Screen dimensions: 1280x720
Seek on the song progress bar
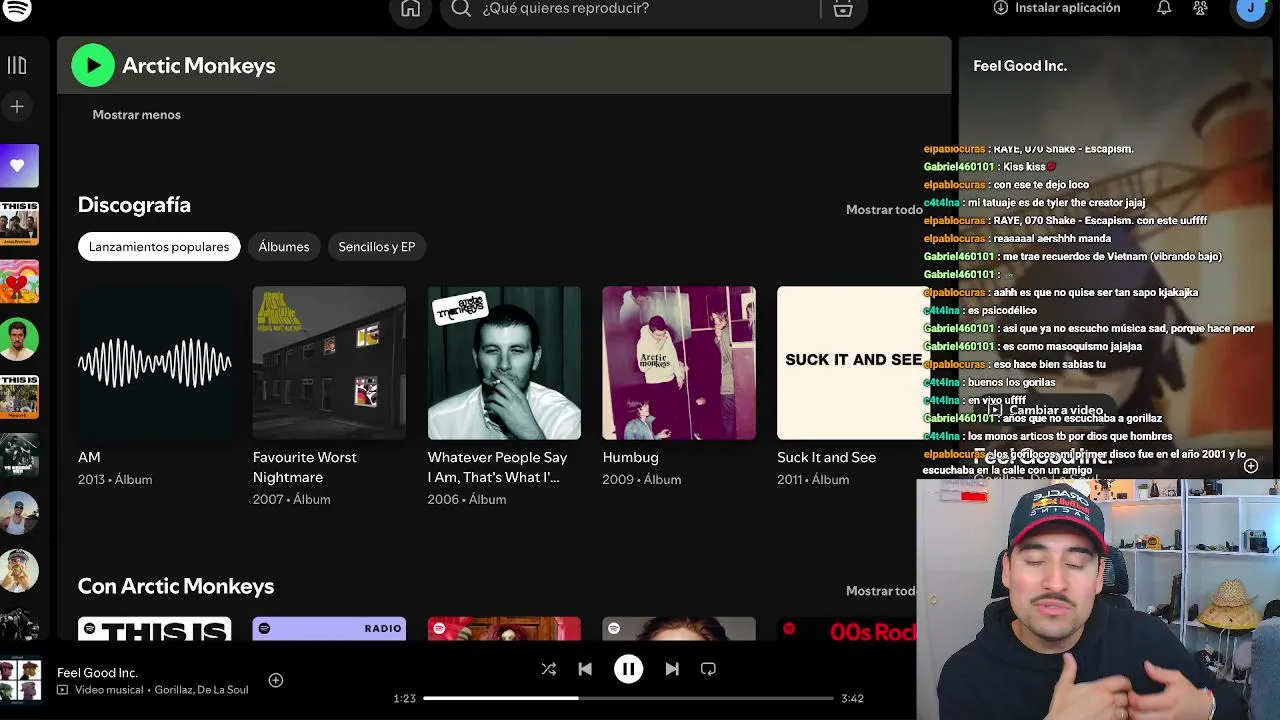[x=628, y=698]
